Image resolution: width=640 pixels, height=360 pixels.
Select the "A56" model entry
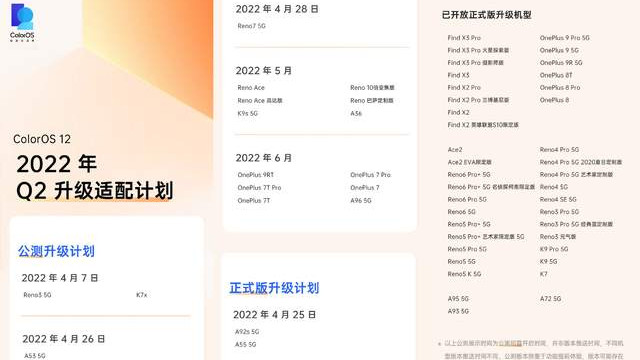(x=356, y=113)
